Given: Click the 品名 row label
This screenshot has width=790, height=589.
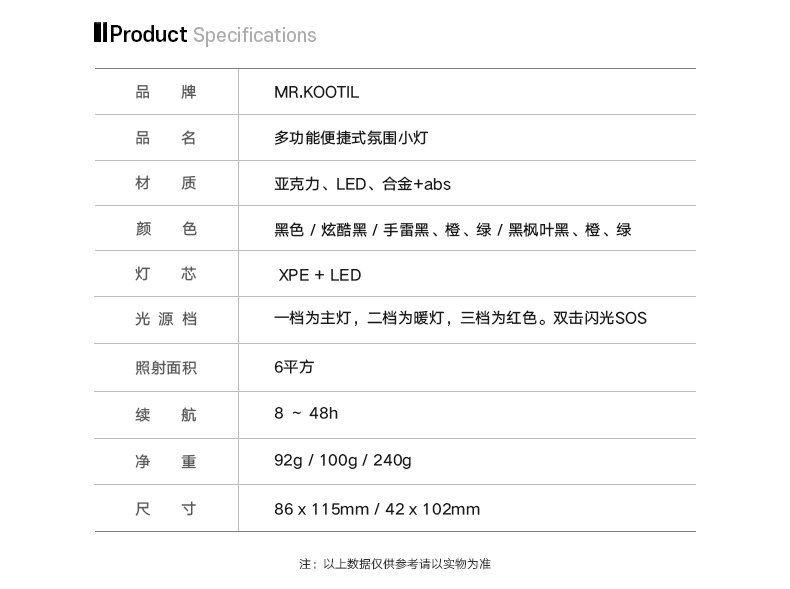Looking at the screenshot, I should [166, 138].
